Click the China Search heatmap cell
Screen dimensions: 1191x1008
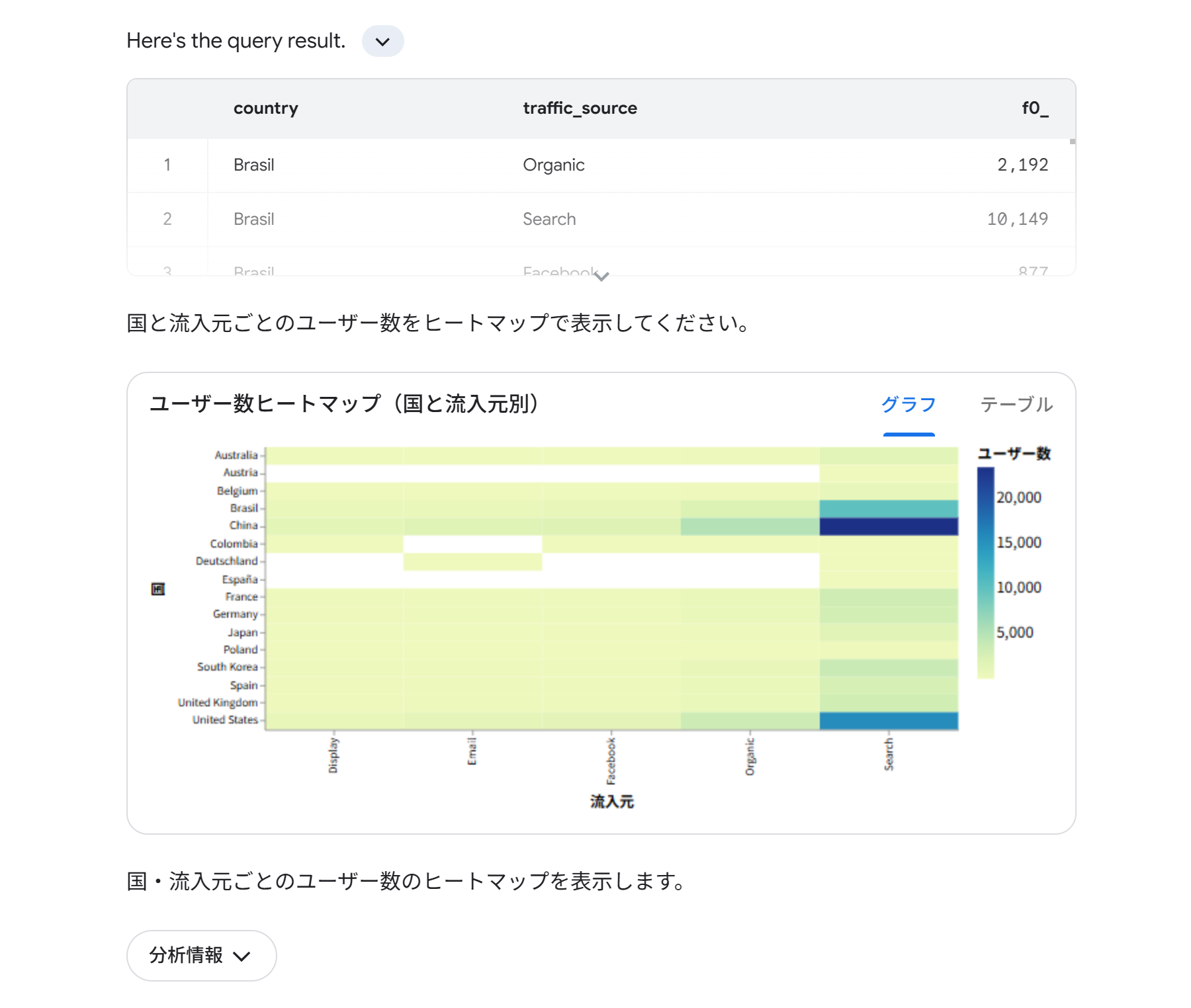(x=889, y=526)
